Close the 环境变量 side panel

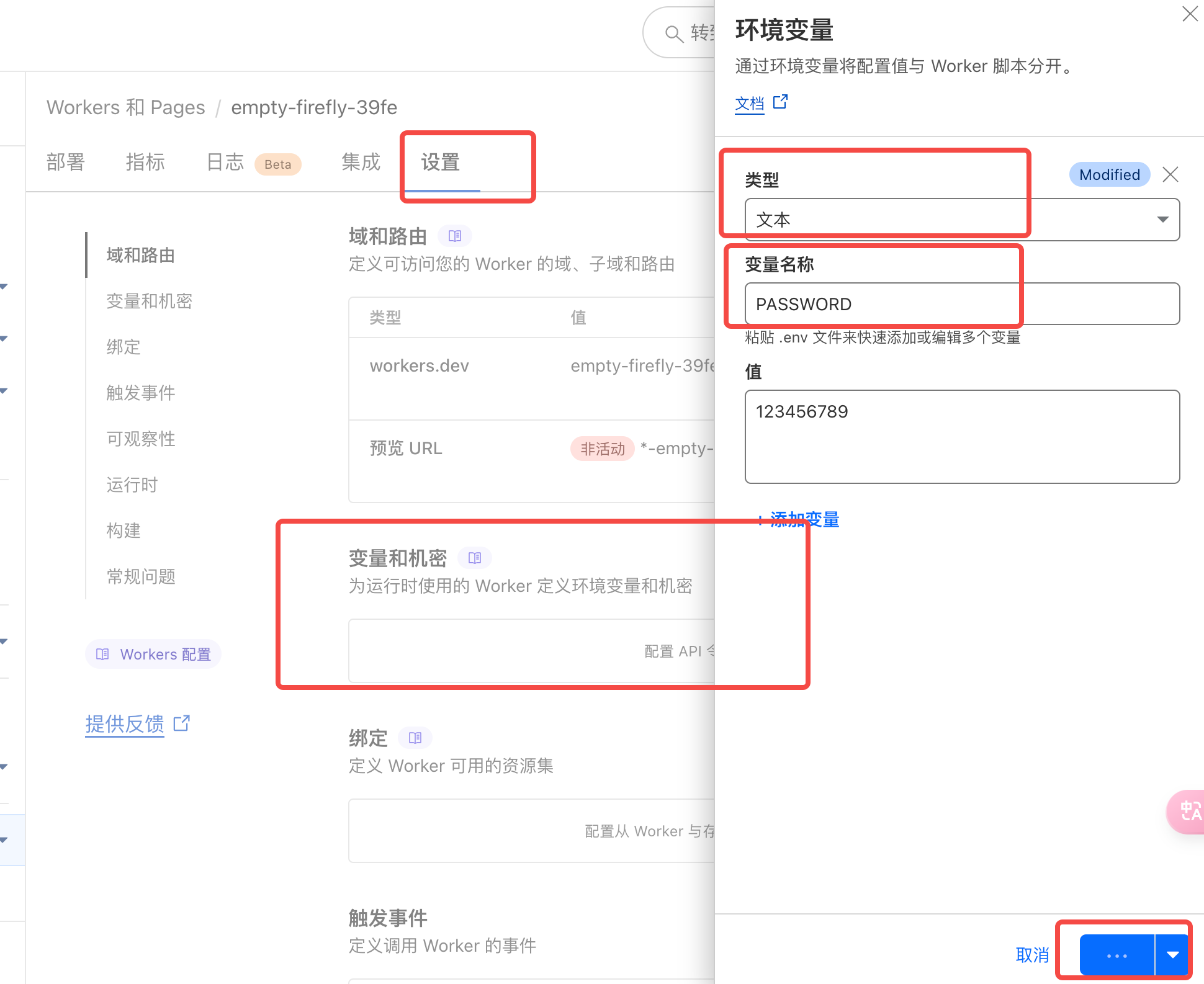coord(1189,14)
